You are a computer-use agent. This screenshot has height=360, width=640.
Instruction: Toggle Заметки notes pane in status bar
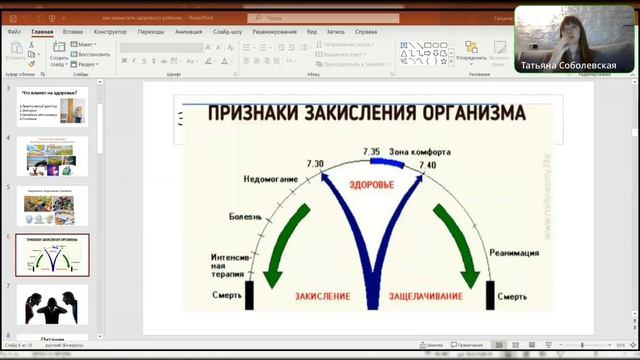point(431,345)
